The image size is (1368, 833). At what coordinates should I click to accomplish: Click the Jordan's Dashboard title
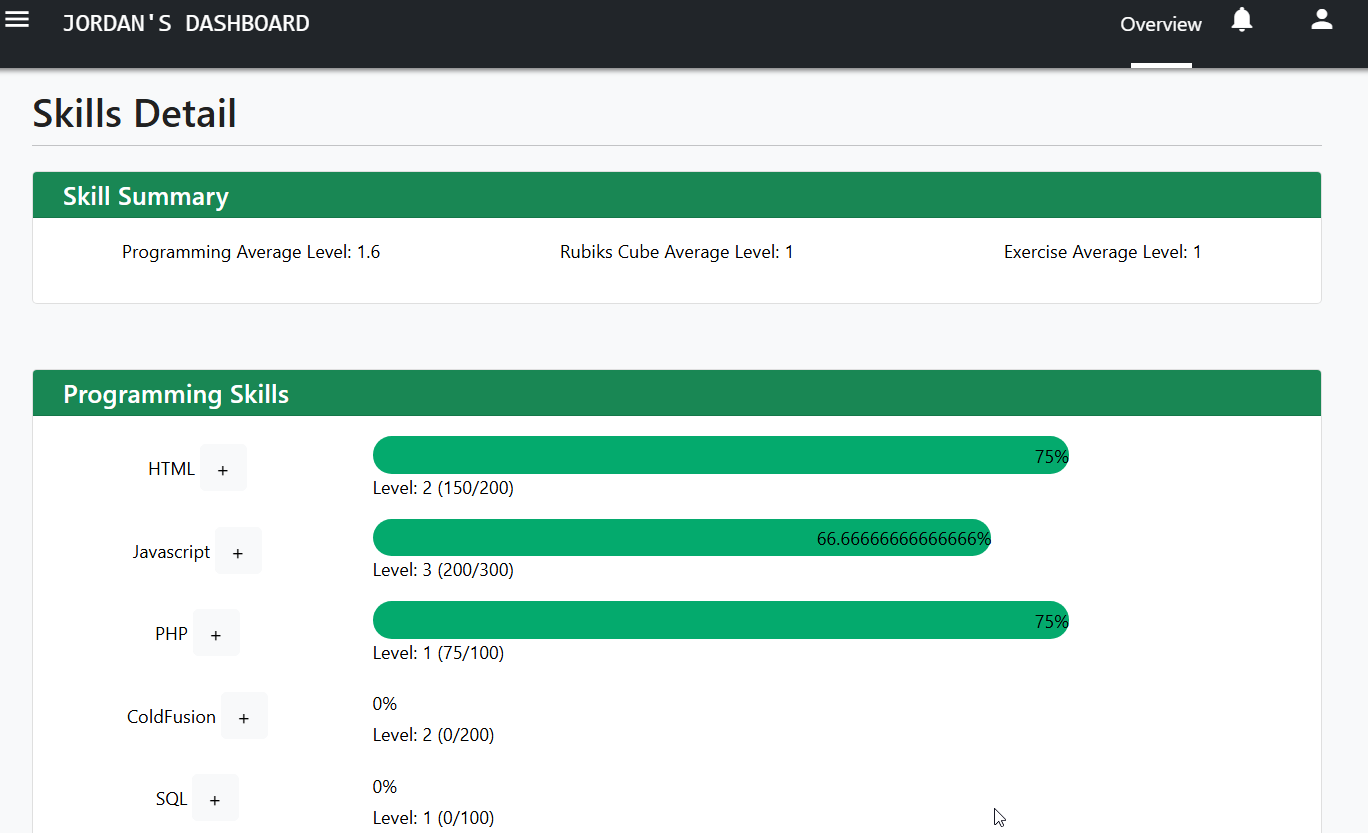point(186,23)
